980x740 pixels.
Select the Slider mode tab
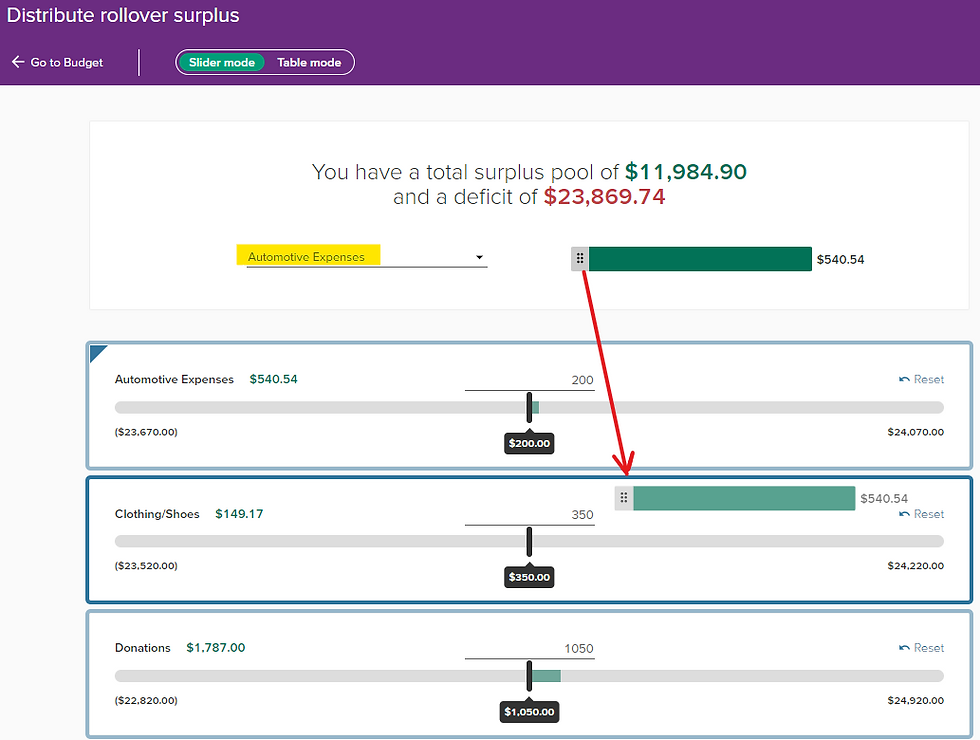[x=220, y=61]
